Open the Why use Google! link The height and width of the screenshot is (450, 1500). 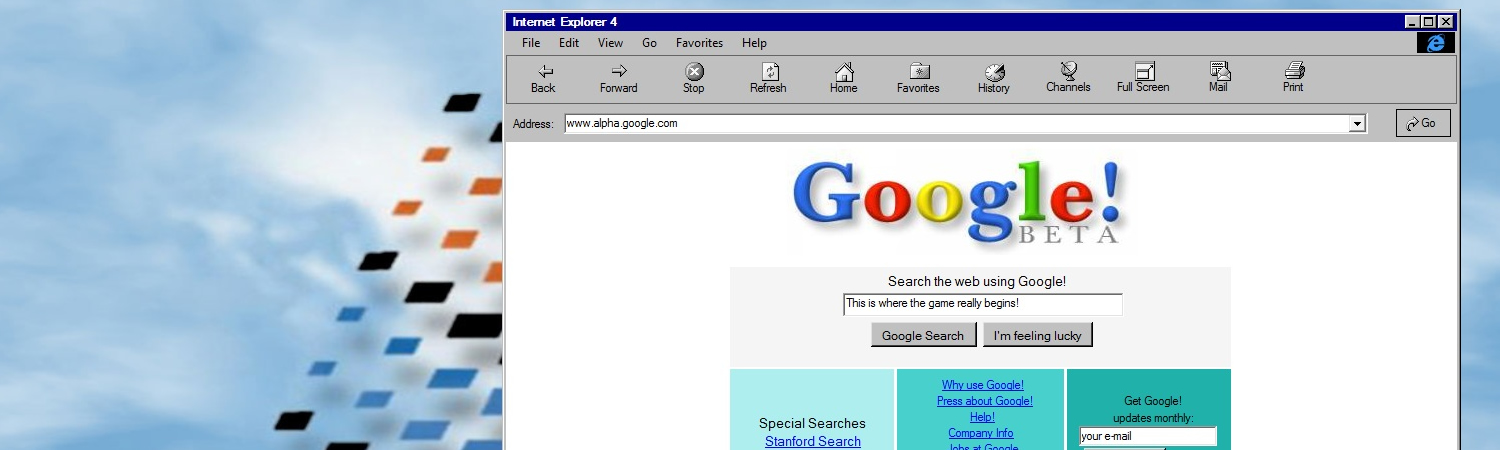pos(983,385)
